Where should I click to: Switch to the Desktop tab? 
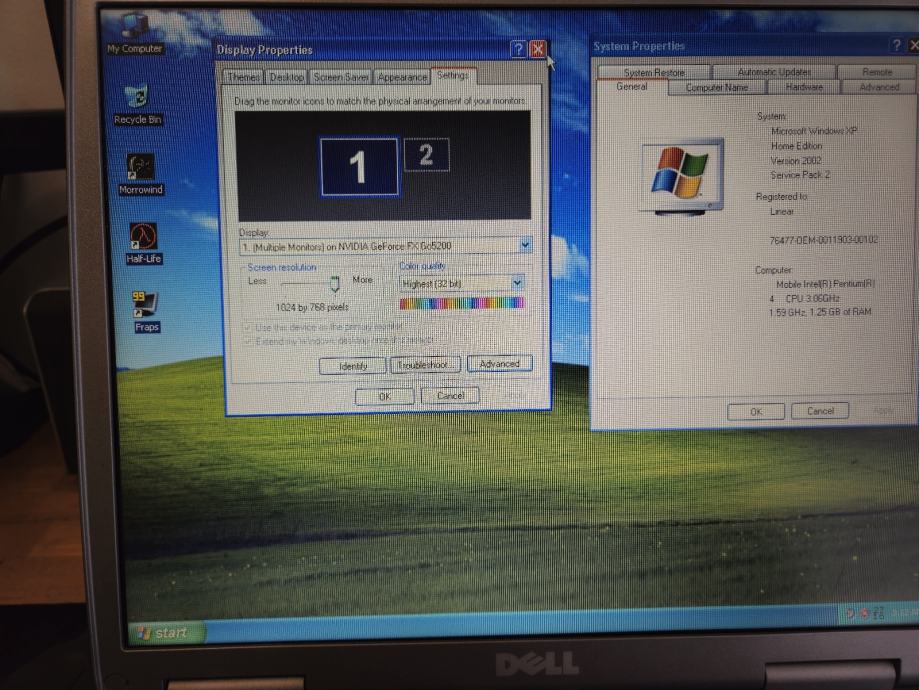tap(287, 77)
